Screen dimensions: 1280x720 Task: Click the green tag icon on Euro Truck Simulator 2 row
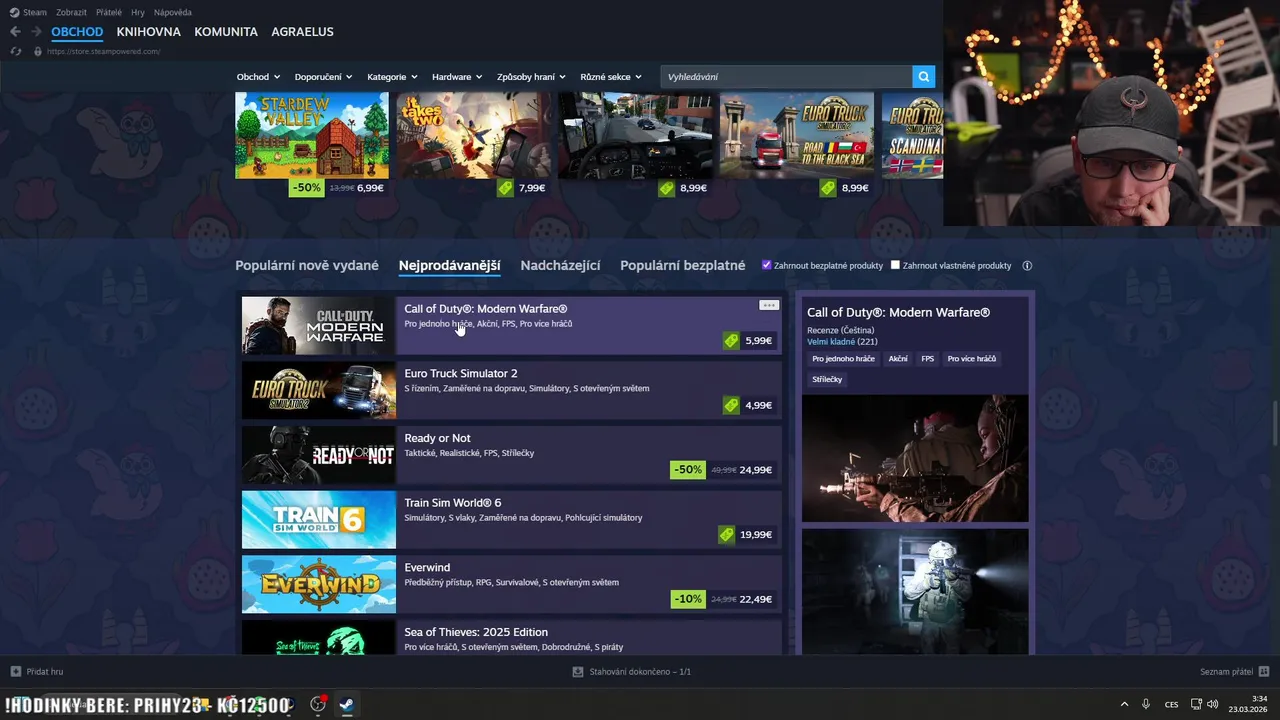point(731,405)
